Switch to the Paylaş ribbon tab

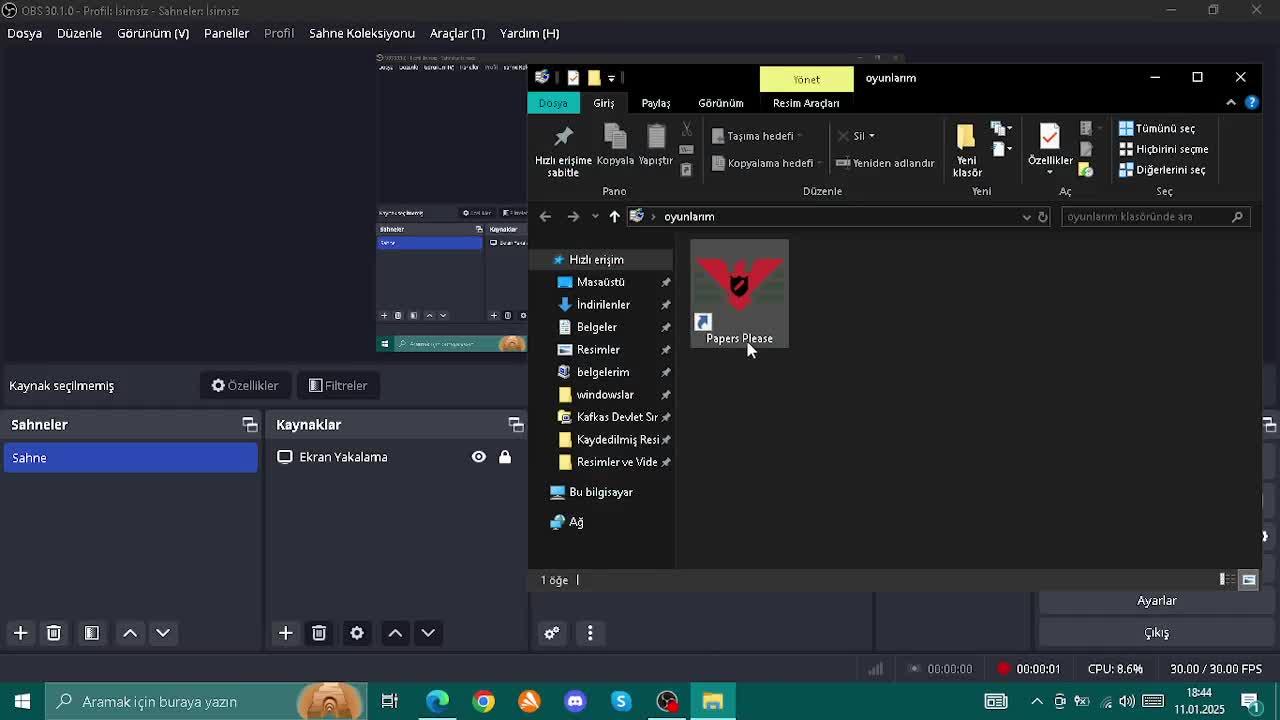point(654,103)
